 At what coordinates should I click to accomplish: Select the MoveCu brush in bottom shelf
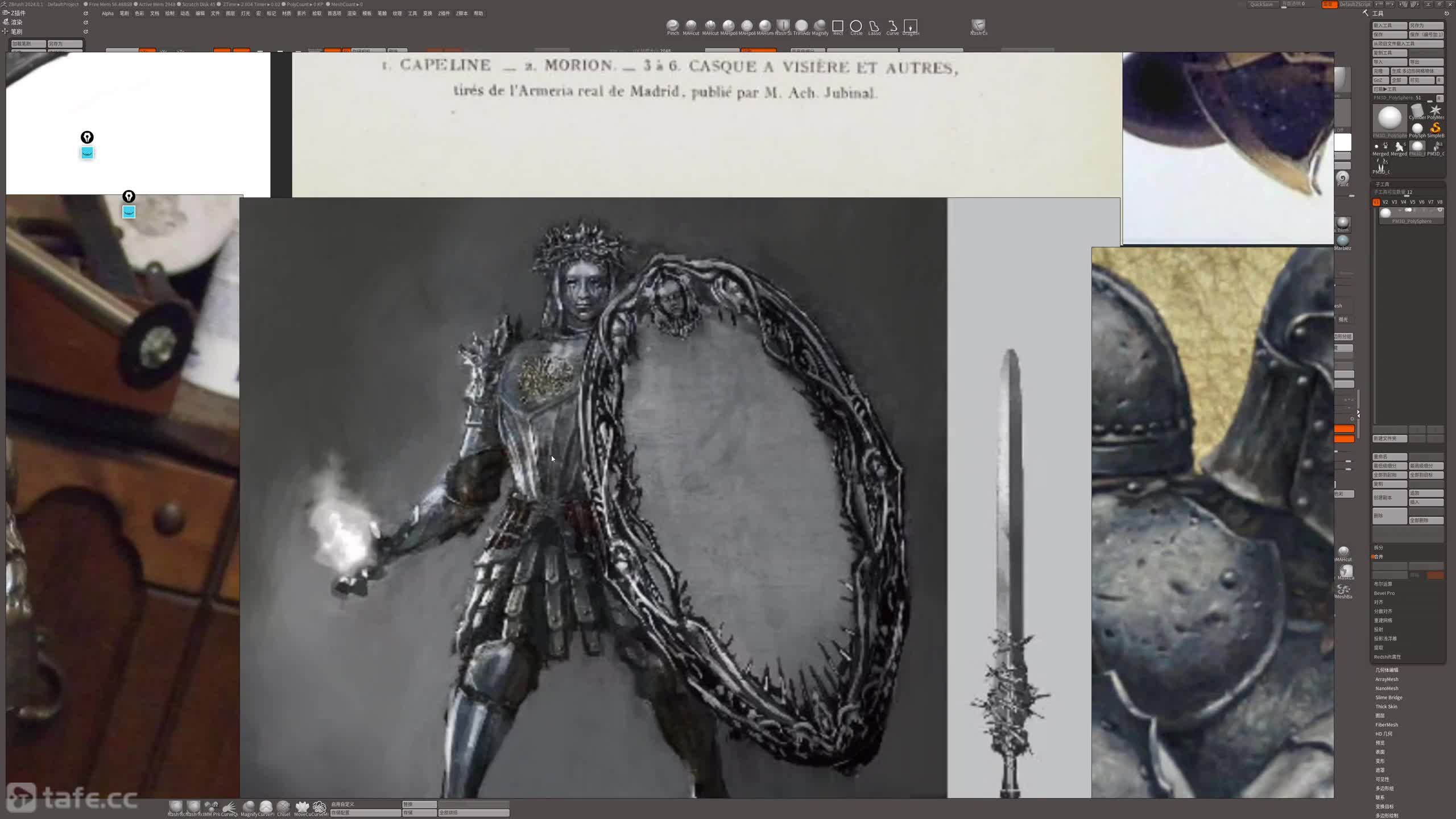pos(301,808)
